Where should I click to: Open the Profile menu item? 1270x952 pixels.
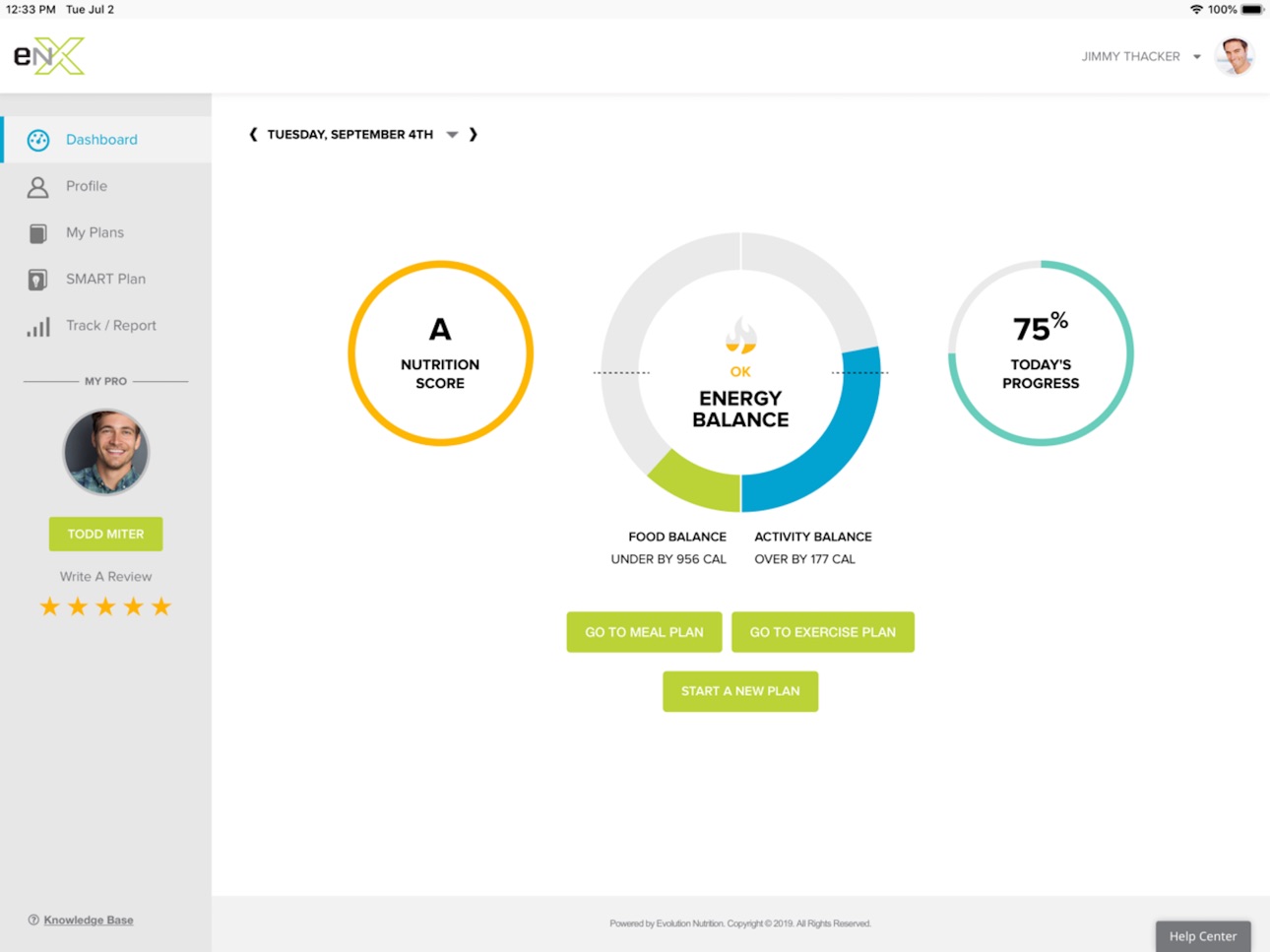click(105, 186)
